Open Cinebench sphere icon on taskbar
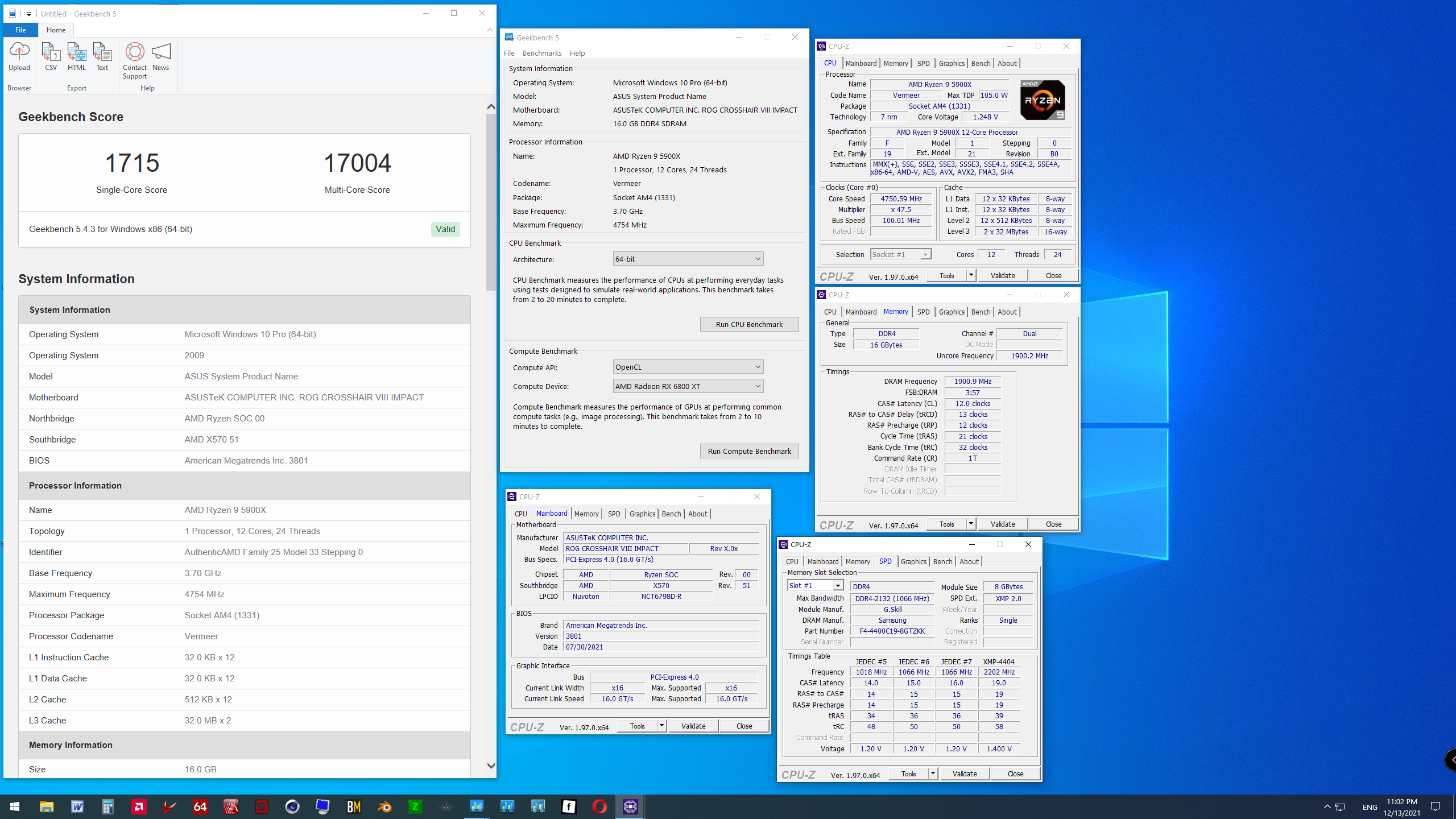The height and width of the screenshot is (819, 1456). [292, 806]
